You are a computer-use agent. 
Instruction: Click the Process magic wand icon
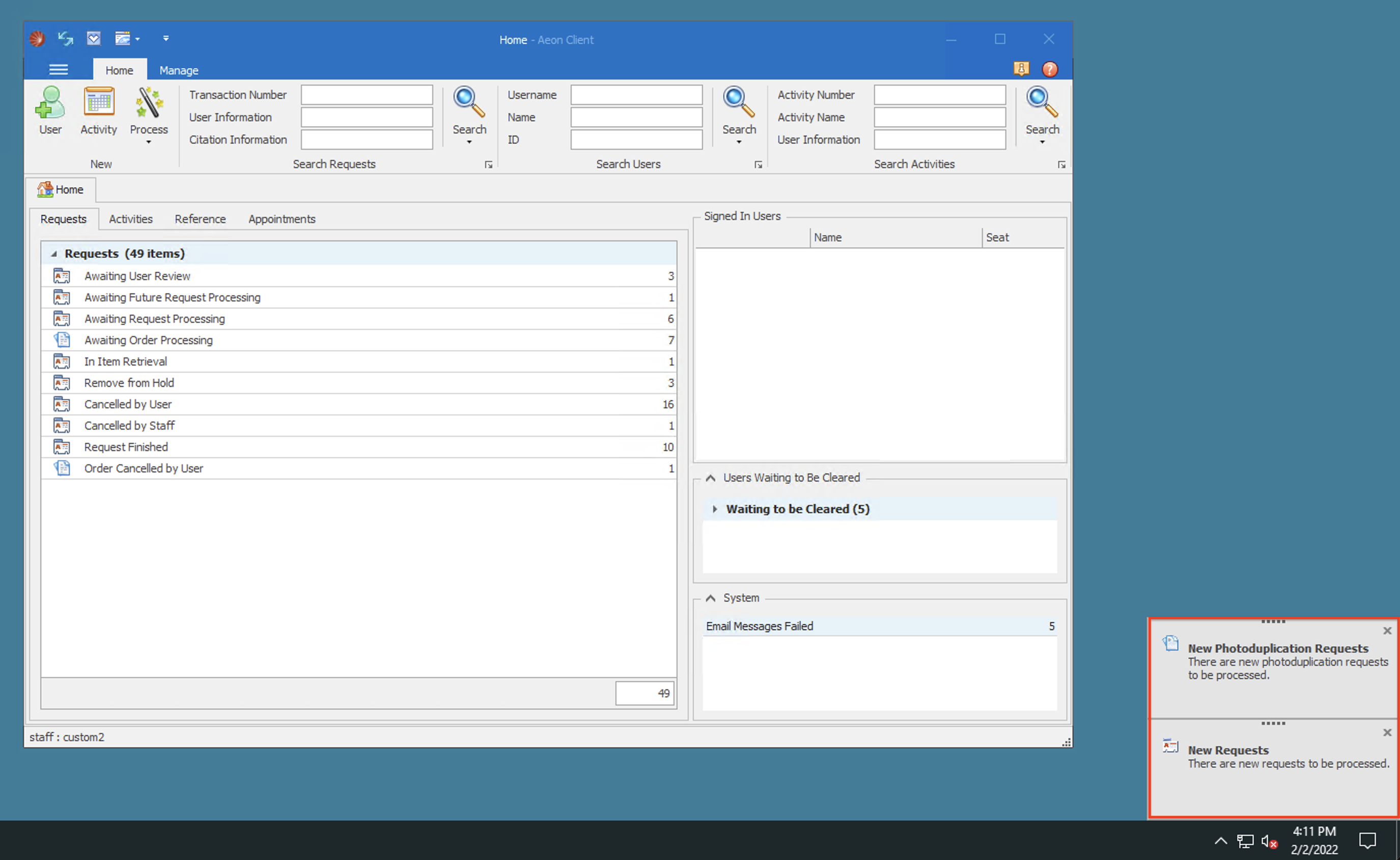point(149,103)
